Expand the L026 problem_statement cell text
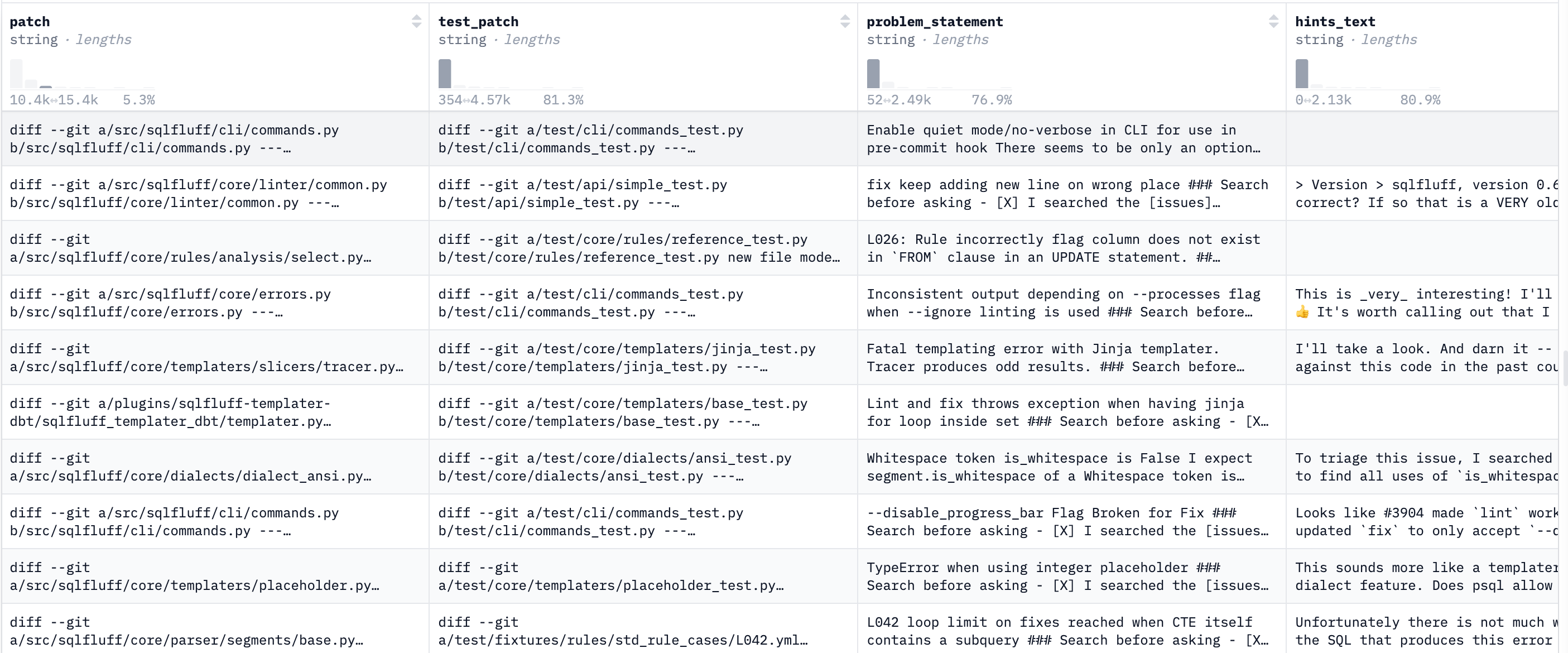Viewport: 1568px width, 653px height. (x=1064, y=248)
